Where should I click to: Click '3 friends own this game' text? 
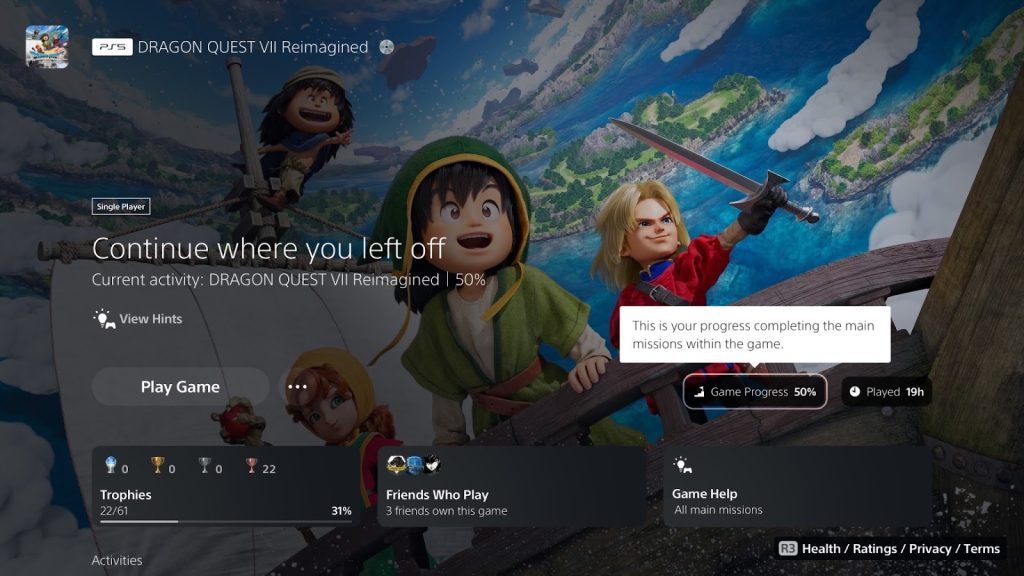click(447, 511)
